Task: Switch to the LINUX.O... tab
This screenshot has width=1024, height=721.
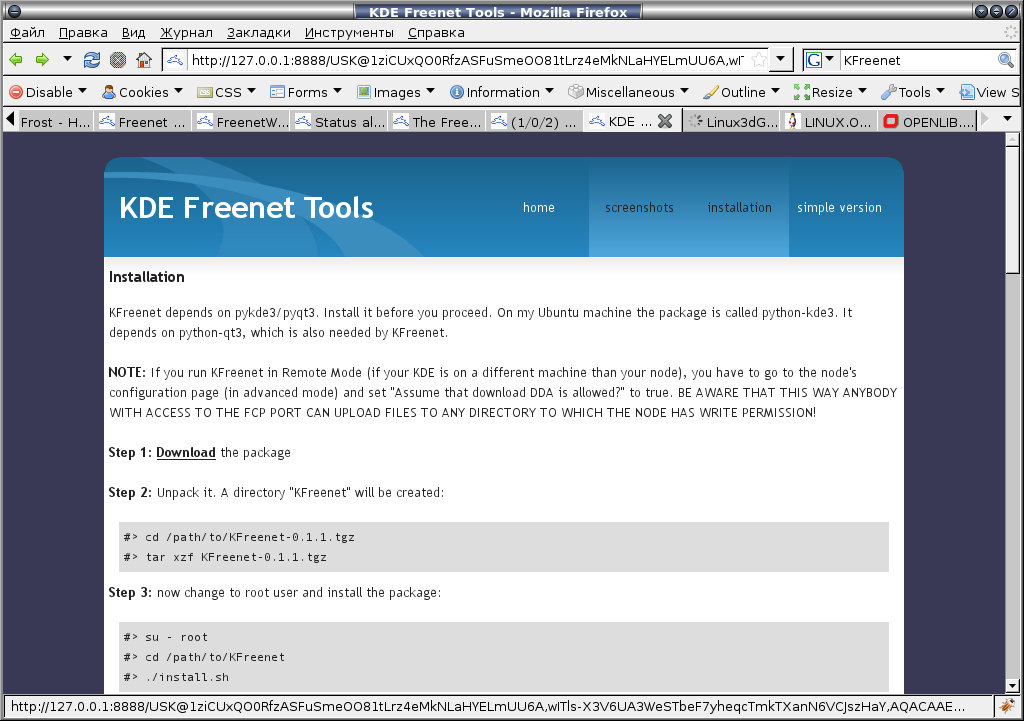Action: pyautogui.click(x=830, y=121)
